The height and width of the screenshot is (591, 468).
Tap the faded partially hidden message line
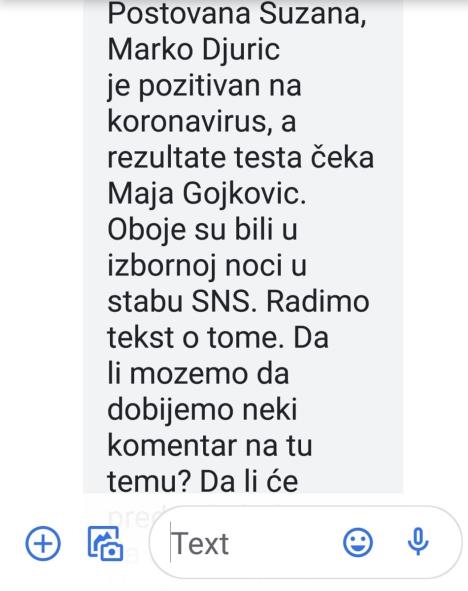click(136, 518)
